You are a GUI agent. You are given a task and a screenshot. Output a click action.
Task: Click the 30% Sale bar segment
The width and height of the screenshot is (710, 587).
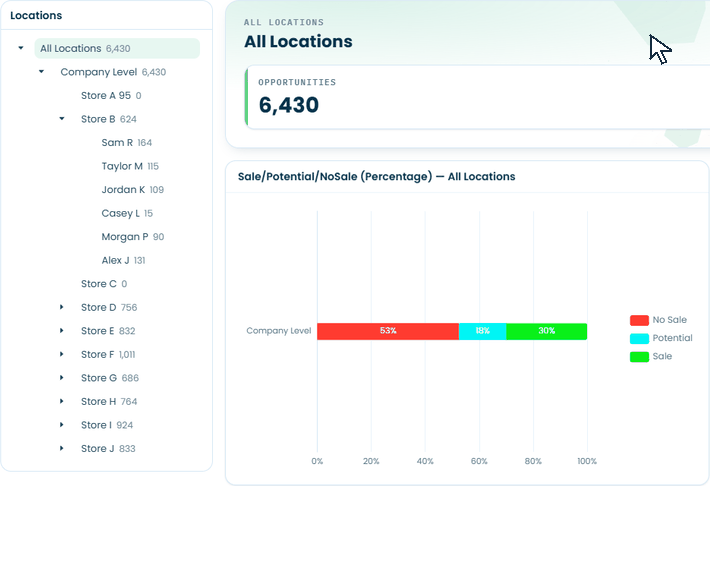547,331
